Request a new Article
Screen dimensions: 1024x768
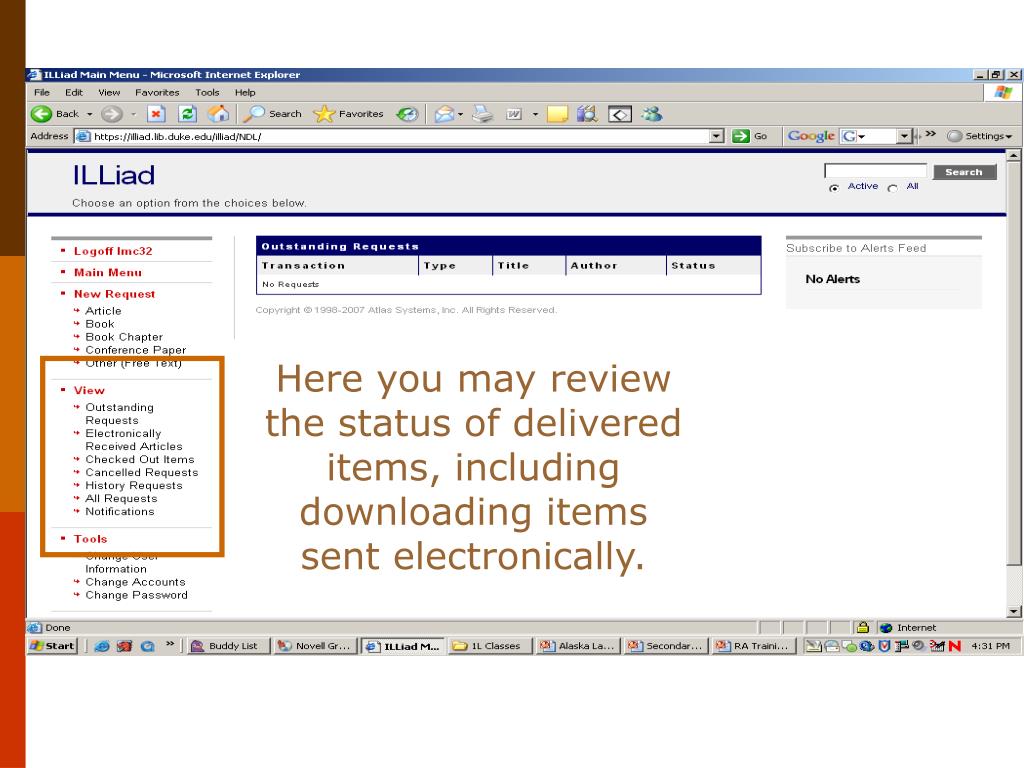click(103, 311)
